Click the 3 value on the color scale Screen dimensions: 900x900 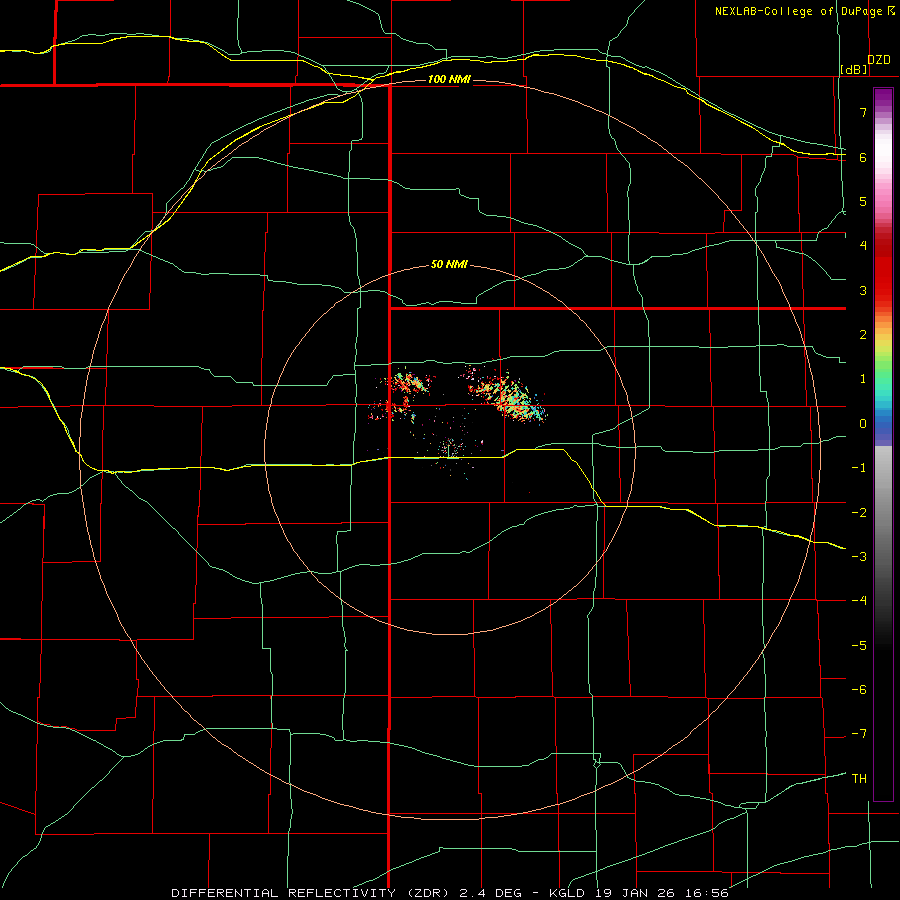[863, 290]
